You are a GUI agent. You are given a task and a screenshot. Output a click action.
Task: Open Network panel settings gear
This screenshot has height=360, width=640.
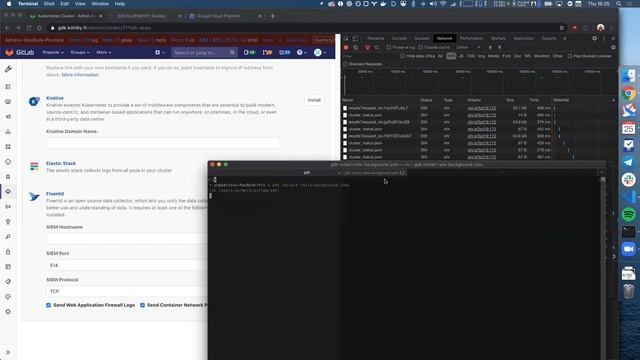pyautogui.click(x=613, y=47)
